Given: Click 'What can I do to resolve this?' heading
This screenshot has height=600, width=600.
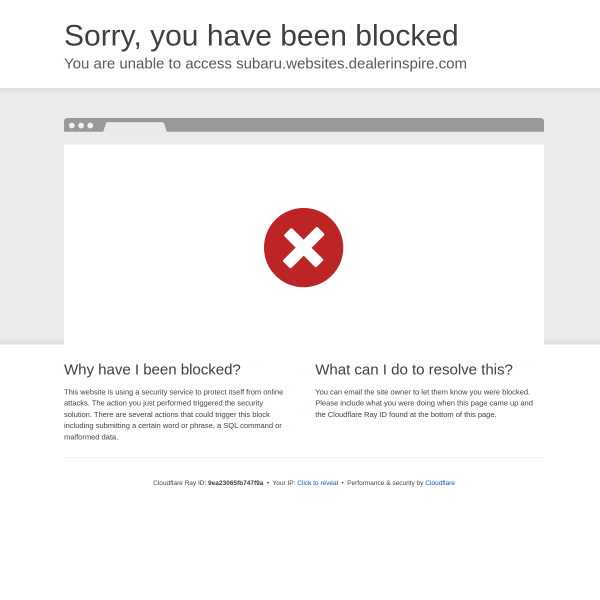Looking at the screenshot, I should tap(414, 369).
